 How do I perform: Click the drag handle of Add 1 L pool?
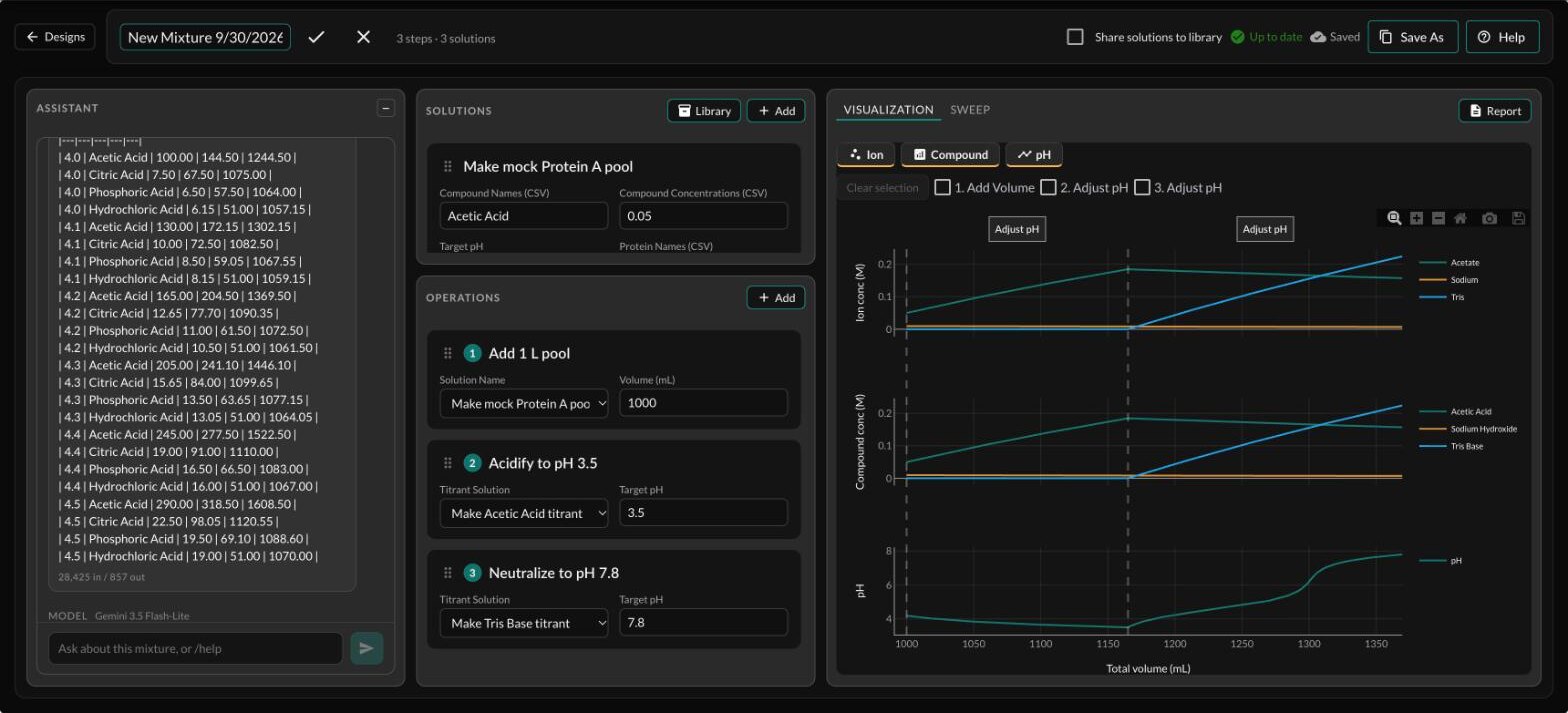tap(448, 353)
